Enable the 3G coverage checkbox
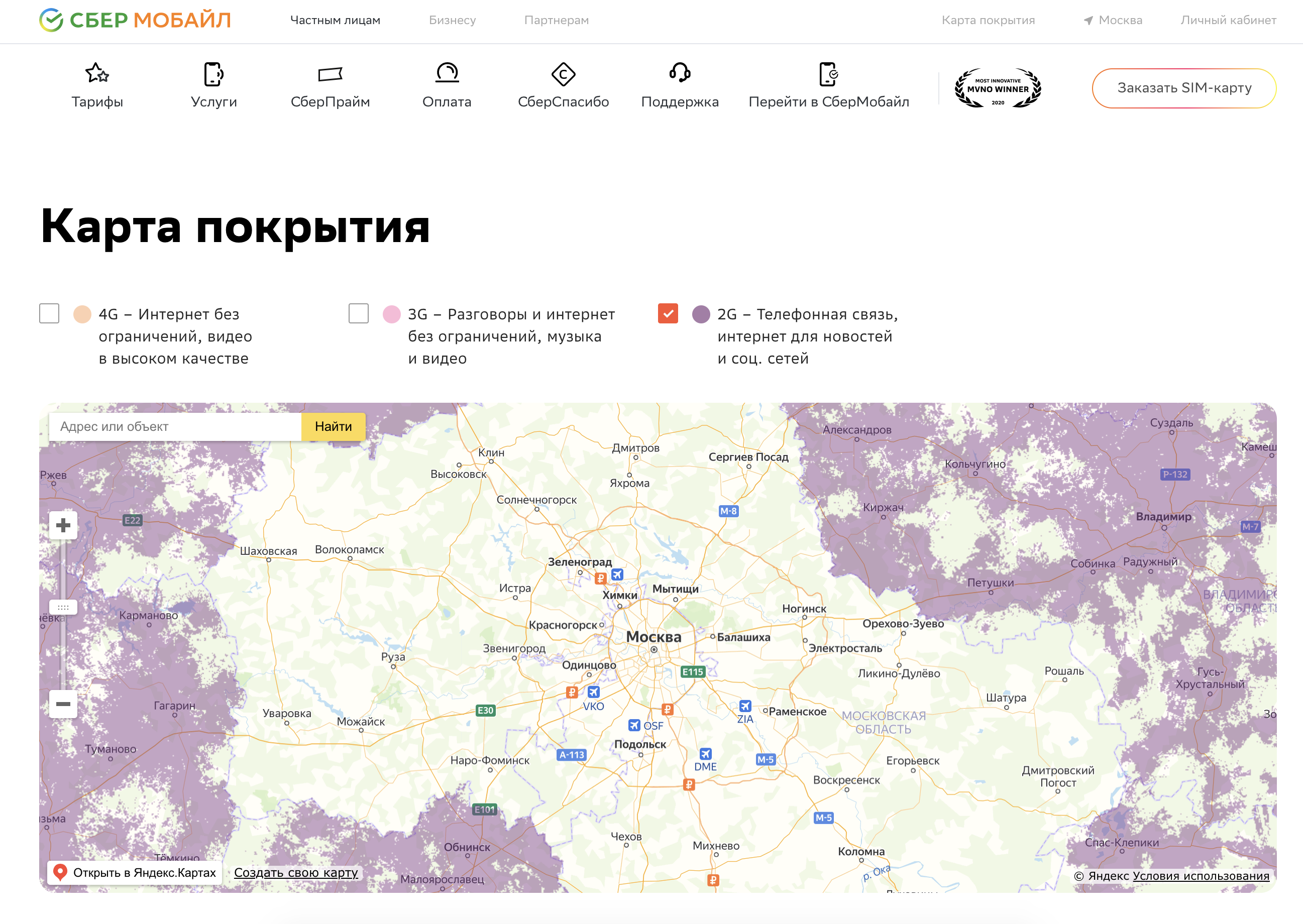The height and width of the screenshot is (924, 1303). click(x=359, y=313)
